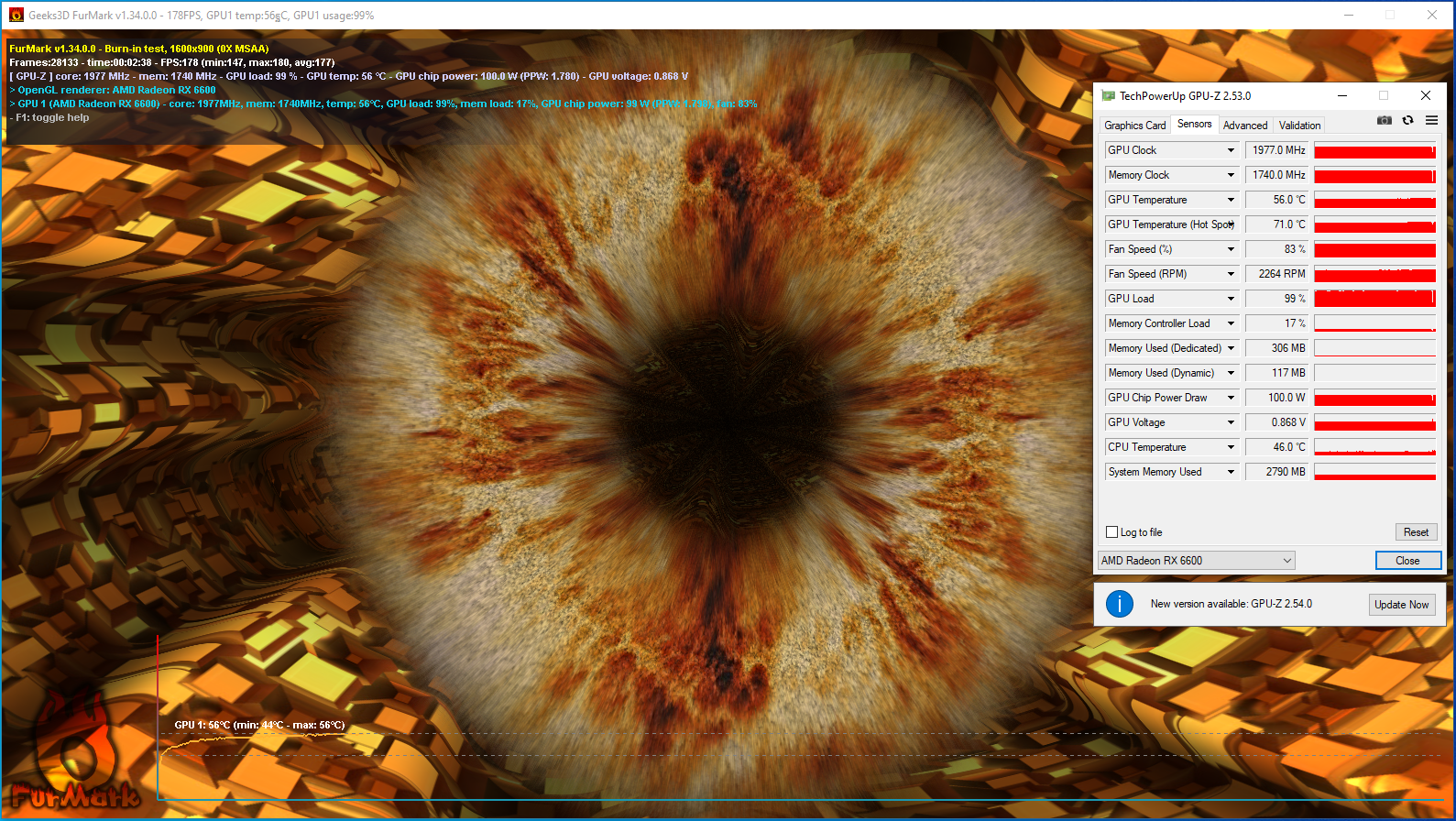The image size is (1456, 821).
Task: Open the Advanced tab
Action: pos(1244,126)
